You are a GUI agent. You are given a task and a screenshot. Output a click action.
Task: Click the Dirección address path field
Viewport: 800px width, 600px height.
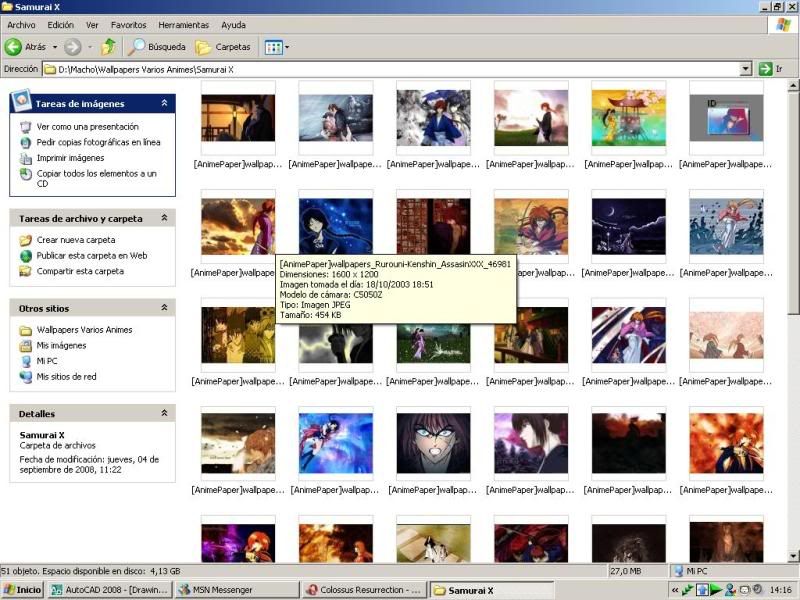pos(391,69)
